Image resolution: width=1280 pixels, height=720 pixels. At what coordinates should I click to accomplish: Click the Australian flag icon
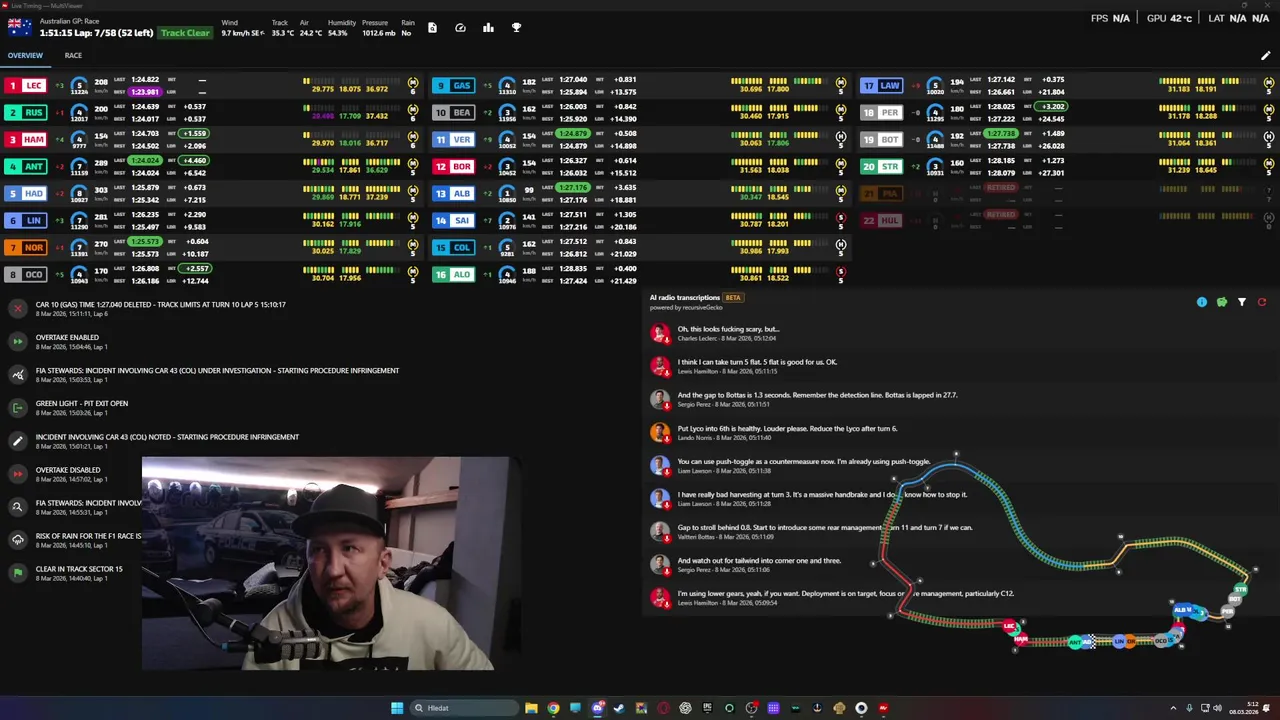[x=20, y=26]
